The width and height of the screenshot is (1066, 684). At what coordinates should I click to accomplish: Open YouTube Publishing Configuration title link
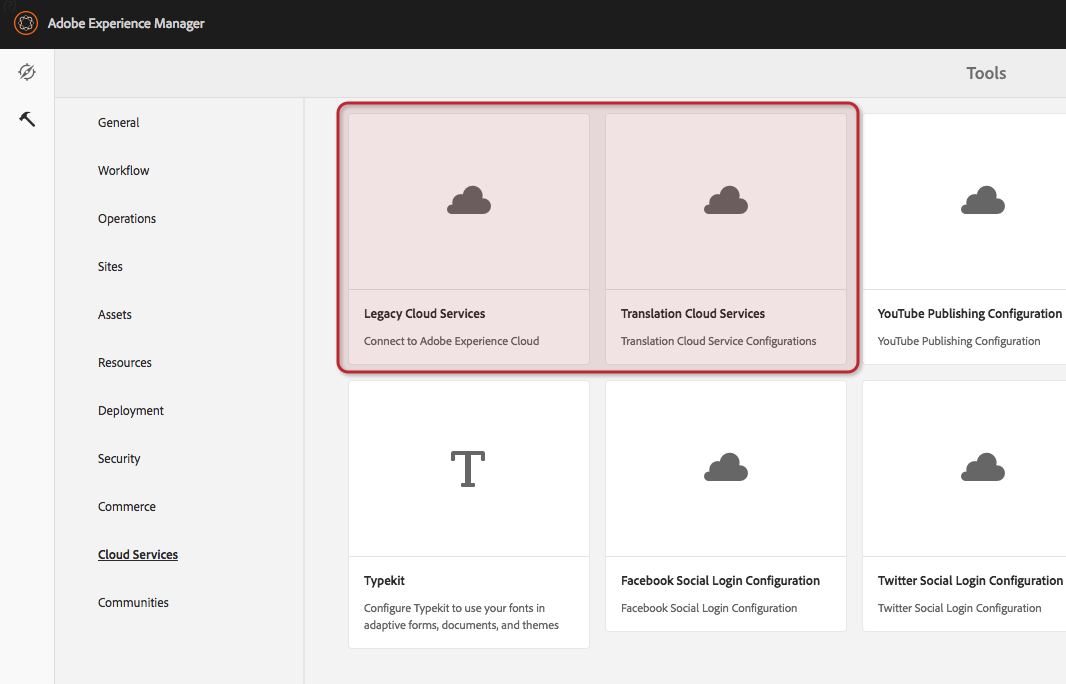pyautogui.click(x=969, y=313)
